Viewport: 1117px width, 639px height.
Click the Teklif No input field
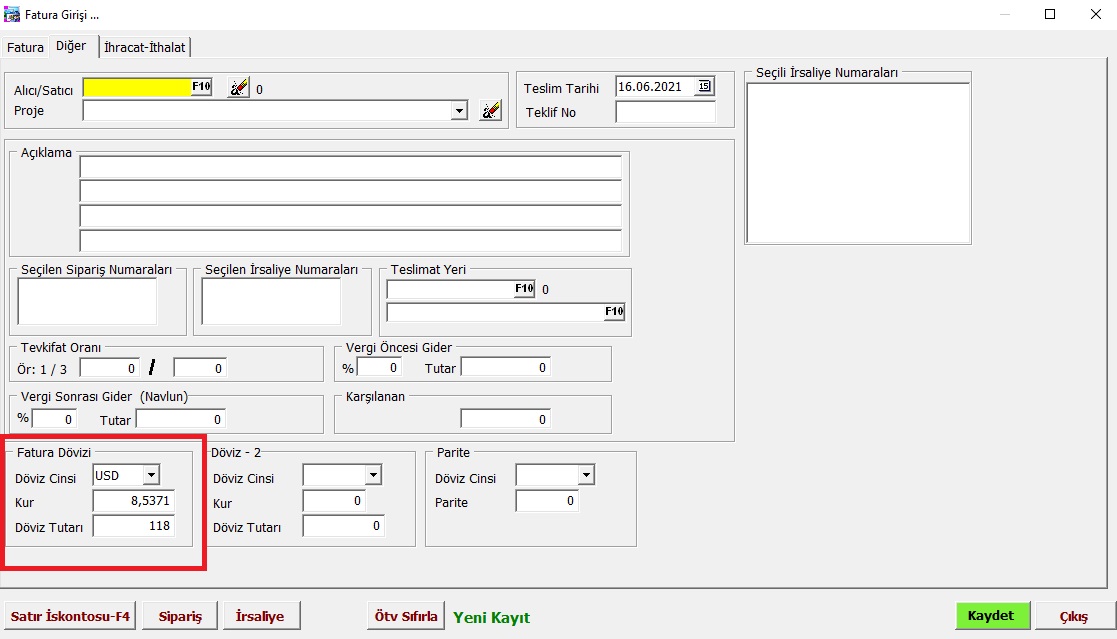tap(665, 112)
